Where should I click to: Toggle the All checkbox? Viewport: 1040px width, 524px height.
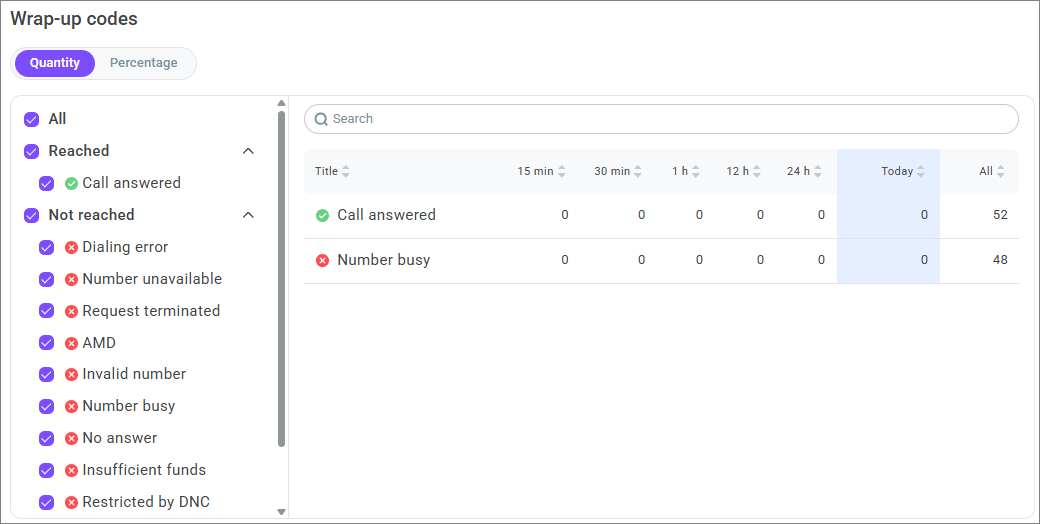31,119
